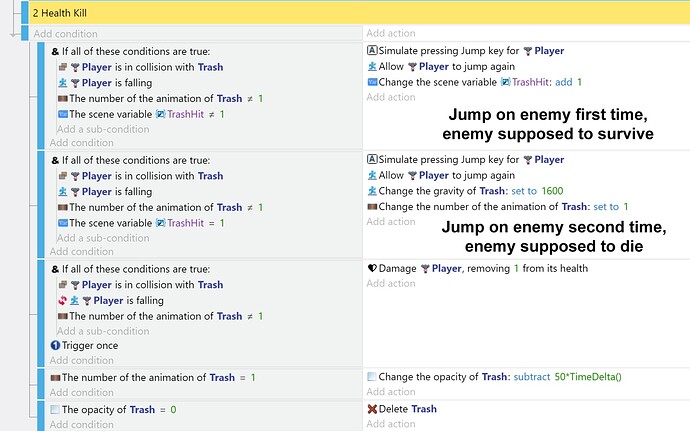Image resolution: width=690 pixels, height=431 pixels.
Task: Click the variable icon of the TrashHit: add 1 action
Action: click(x=372, y=82)
